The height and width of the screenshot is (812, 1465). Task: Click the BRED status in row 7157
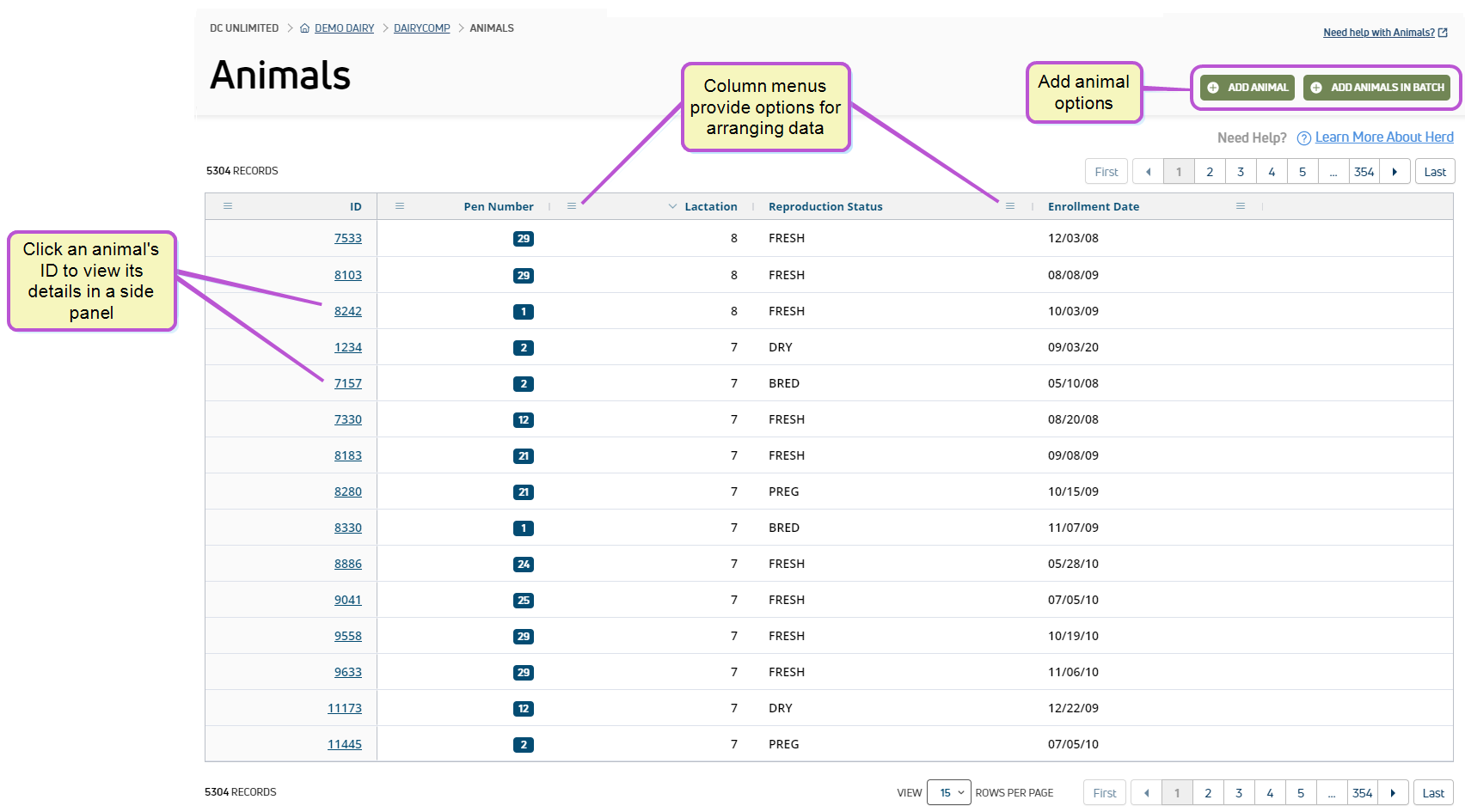point(784,384)
